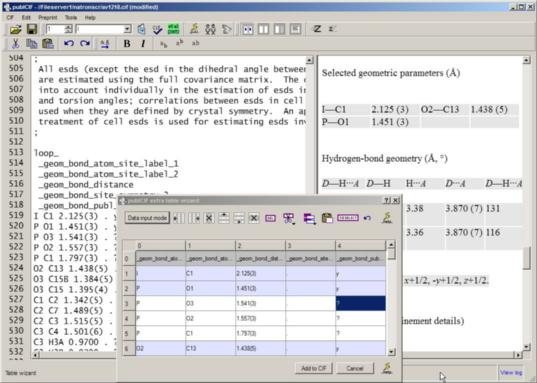Click the wide purple field icon in the wizard
The image size is (537, 383).
[x=348, y=218]
